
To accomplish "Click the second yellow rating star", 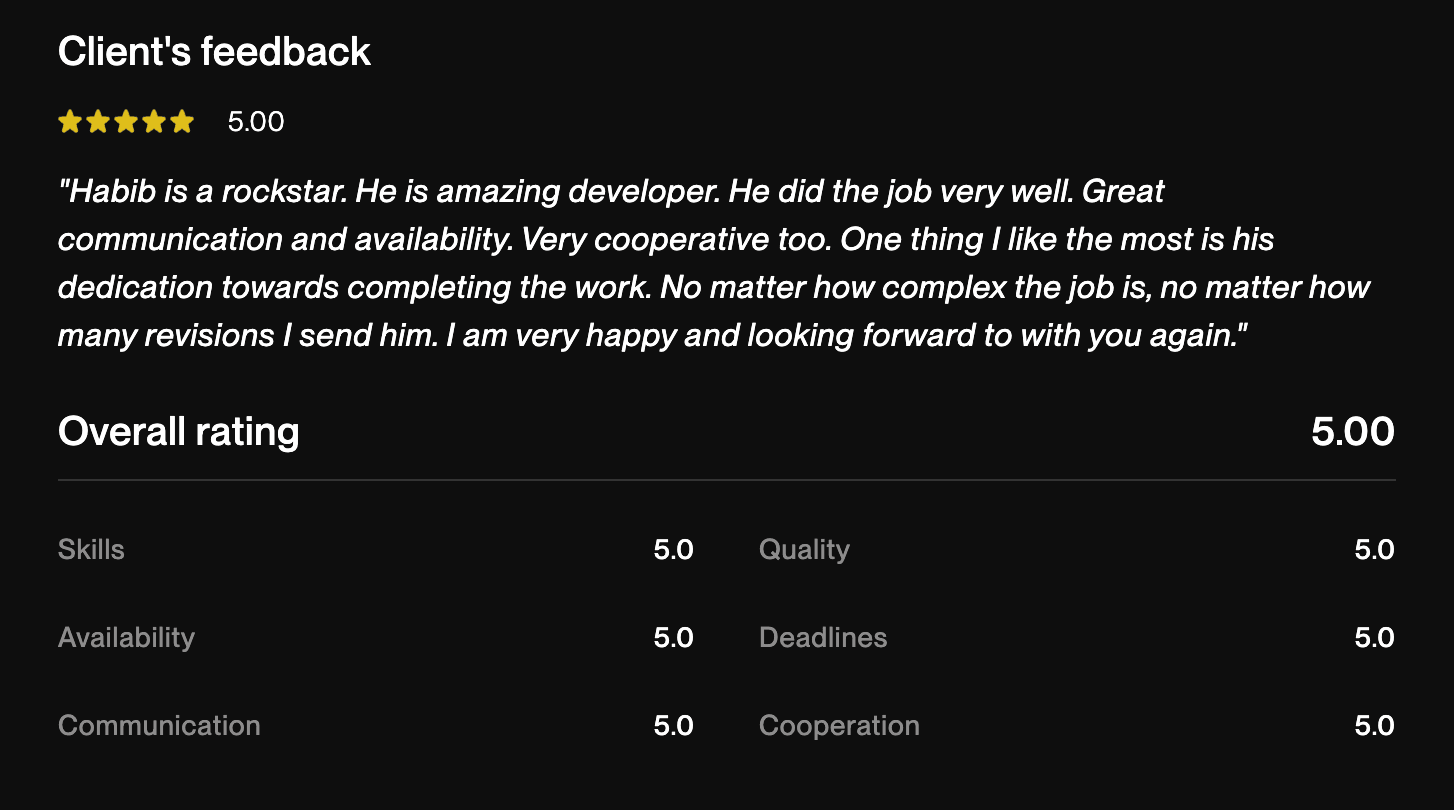I will 97,122.
